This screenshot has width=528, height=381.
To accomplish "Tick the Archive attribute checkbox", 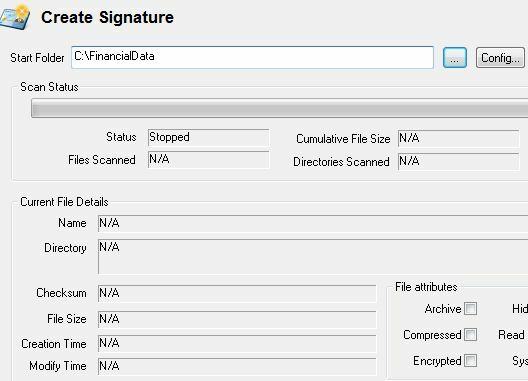I will coord(470,309).
